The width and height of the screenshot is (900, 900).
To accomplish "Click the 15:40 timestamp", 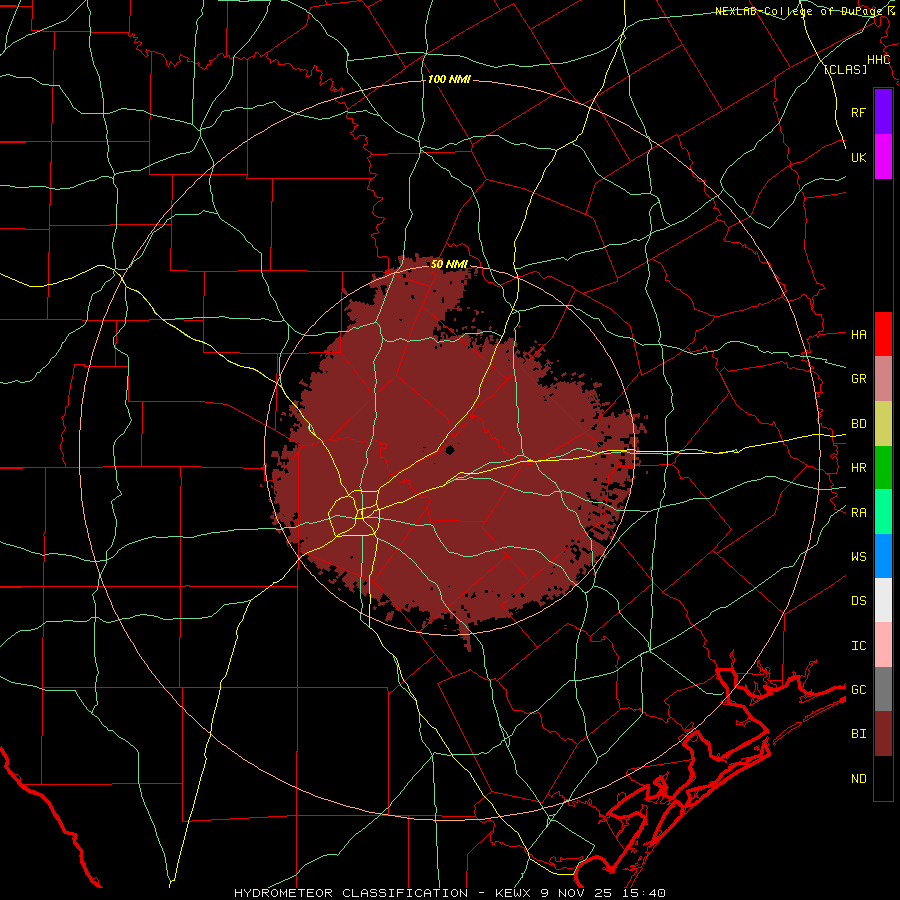I will pos(646,893).
